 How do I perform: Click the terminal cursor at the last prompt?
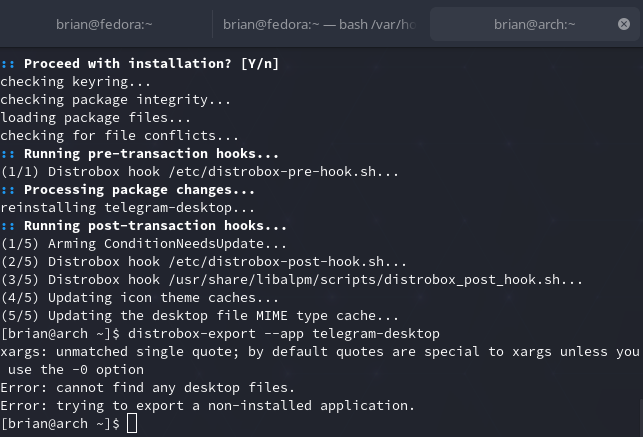coord(131,424)
